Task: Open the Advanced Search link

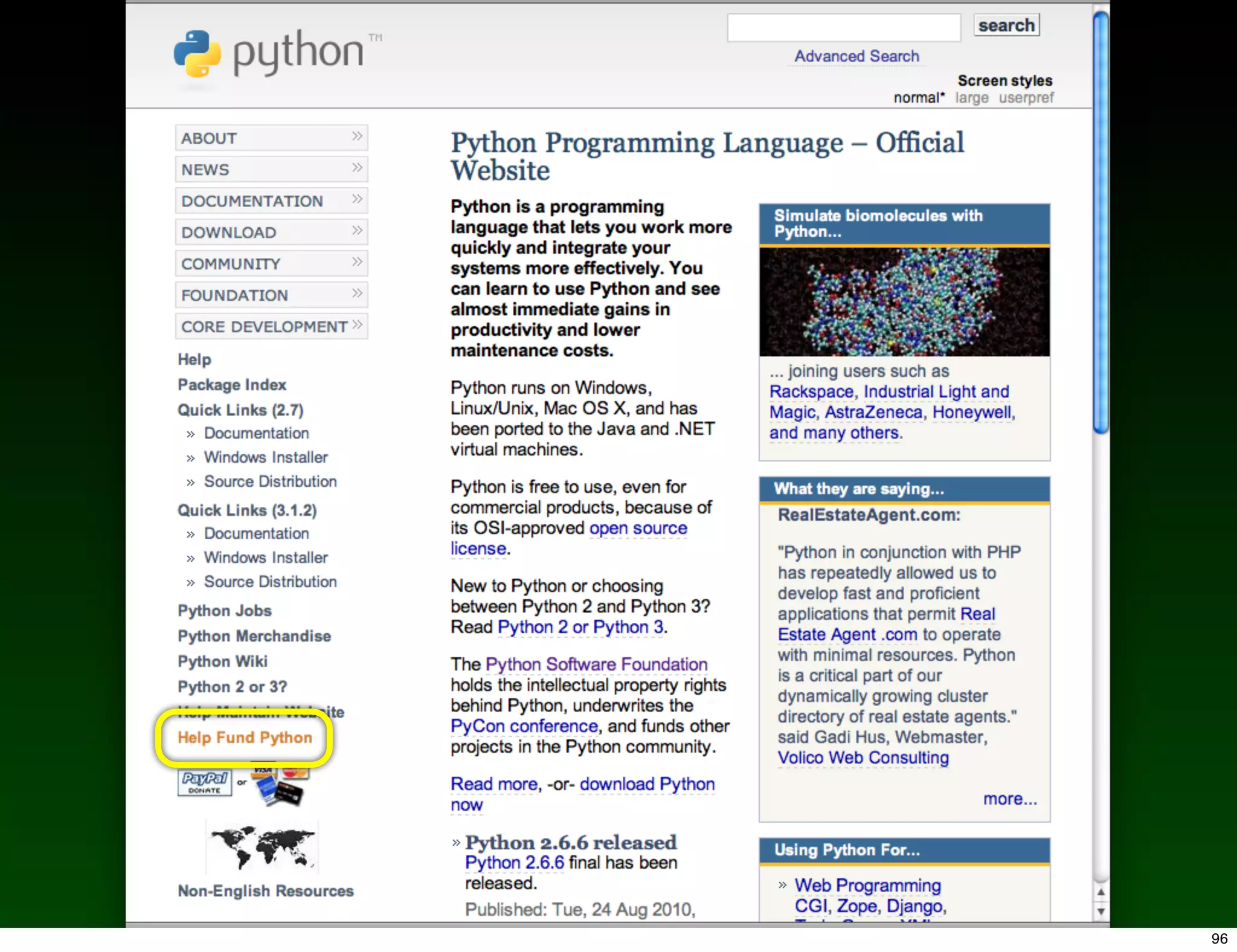Action: tap(856, 56)
